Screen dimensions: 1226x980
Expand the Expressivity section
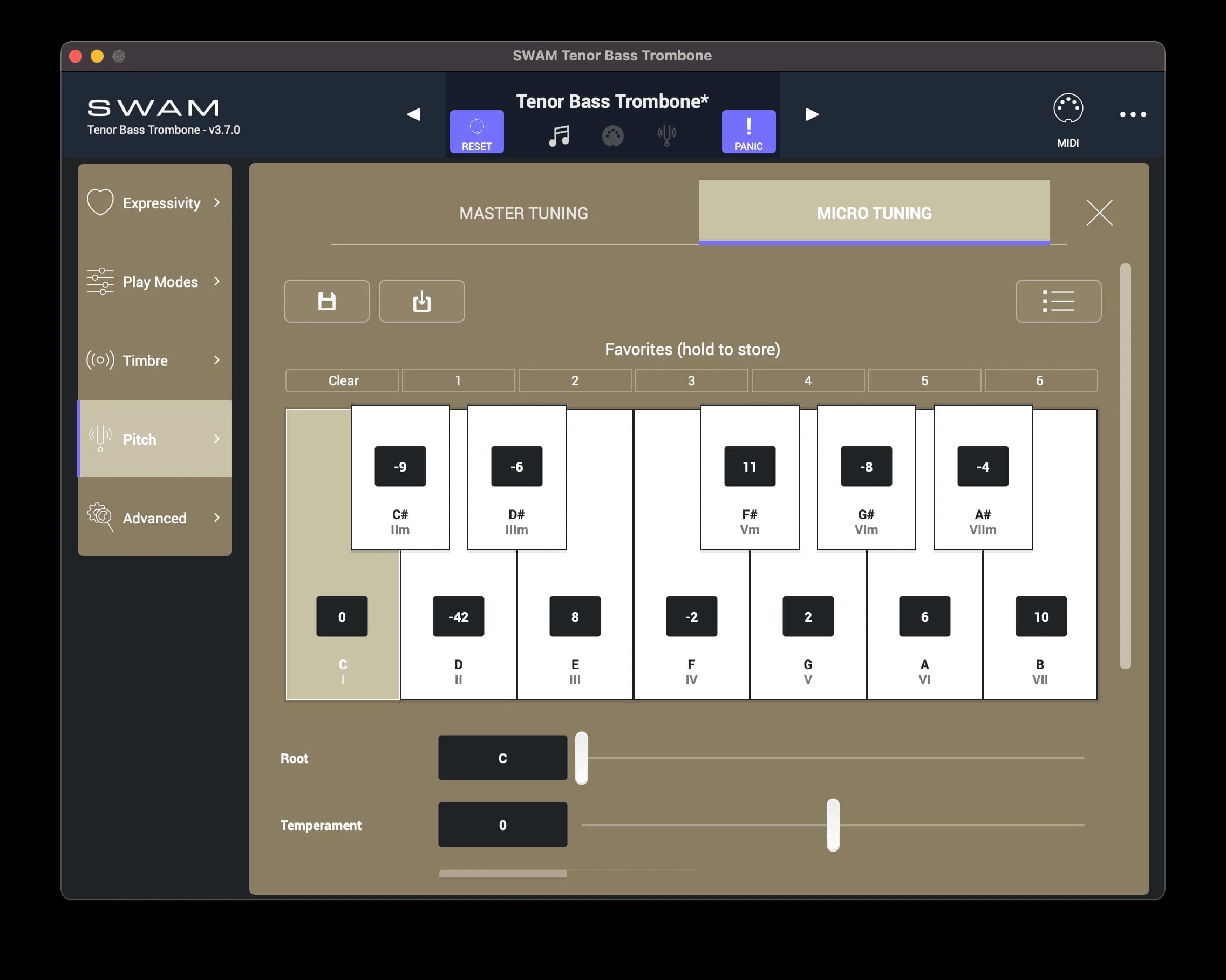pyautogui.click(x=154, y=203)
